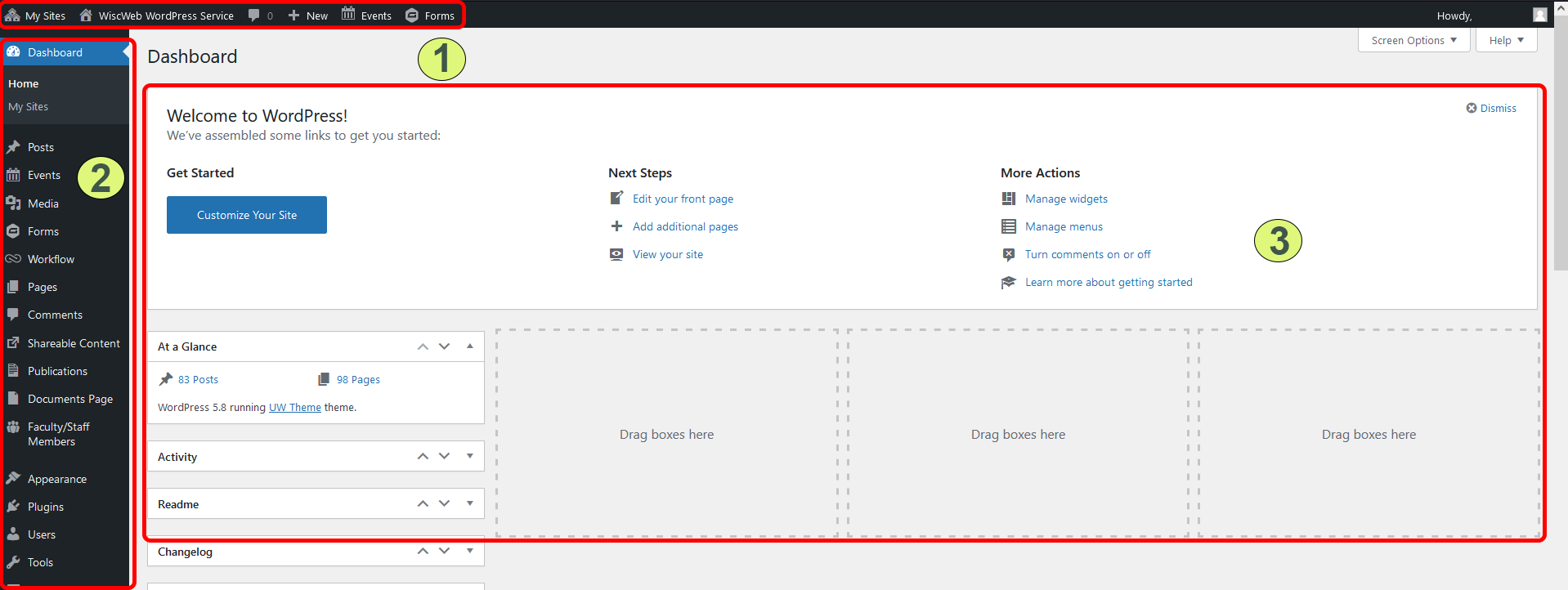Viewport: 1568px width, 590px height.
Task: Open Comments via its sidebar bubble icon
Action: (x=13, y=315)
